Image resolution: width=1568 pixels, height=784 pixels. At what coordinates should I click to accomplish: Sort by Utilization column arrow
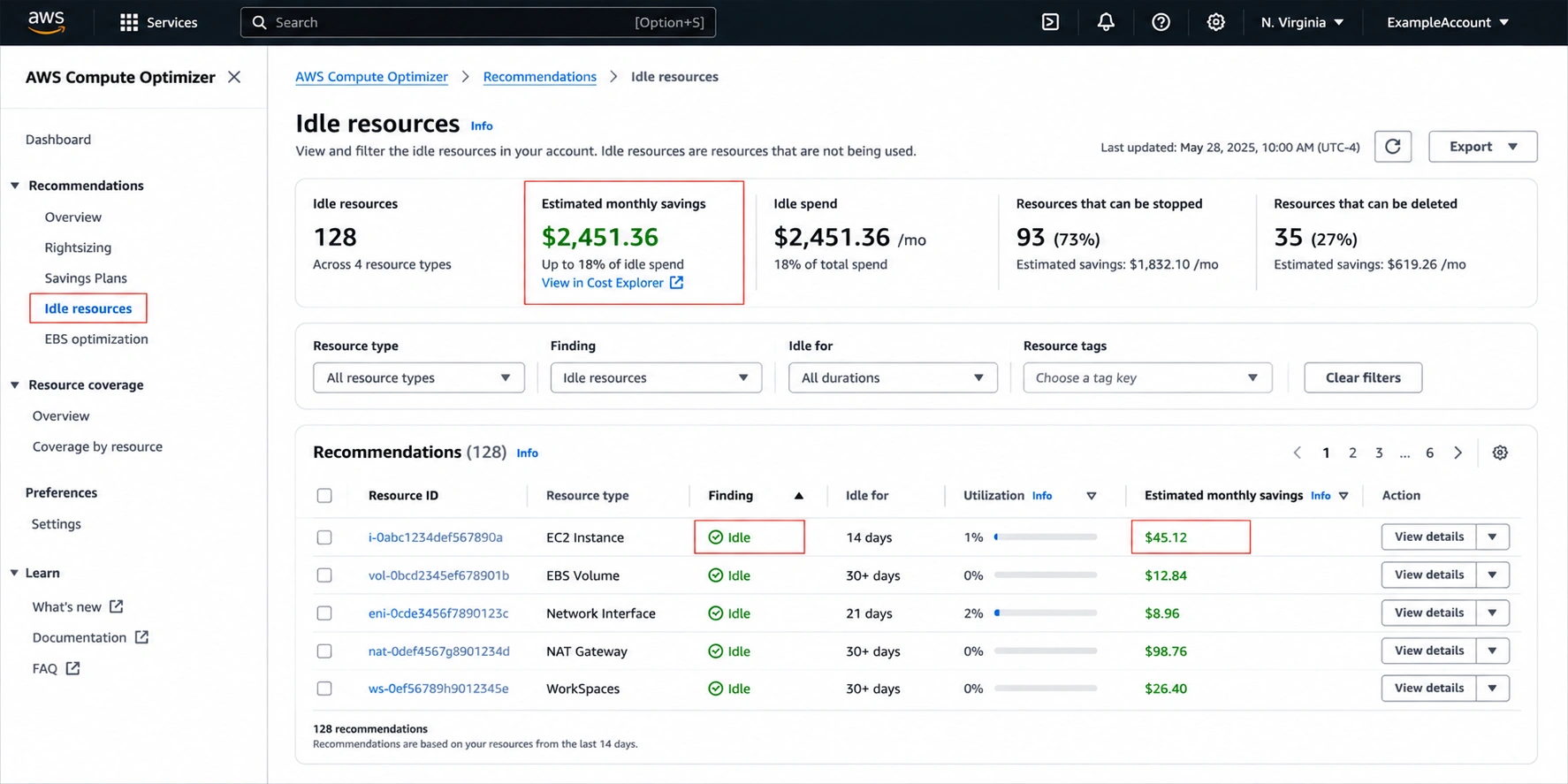coord(1092,496)
